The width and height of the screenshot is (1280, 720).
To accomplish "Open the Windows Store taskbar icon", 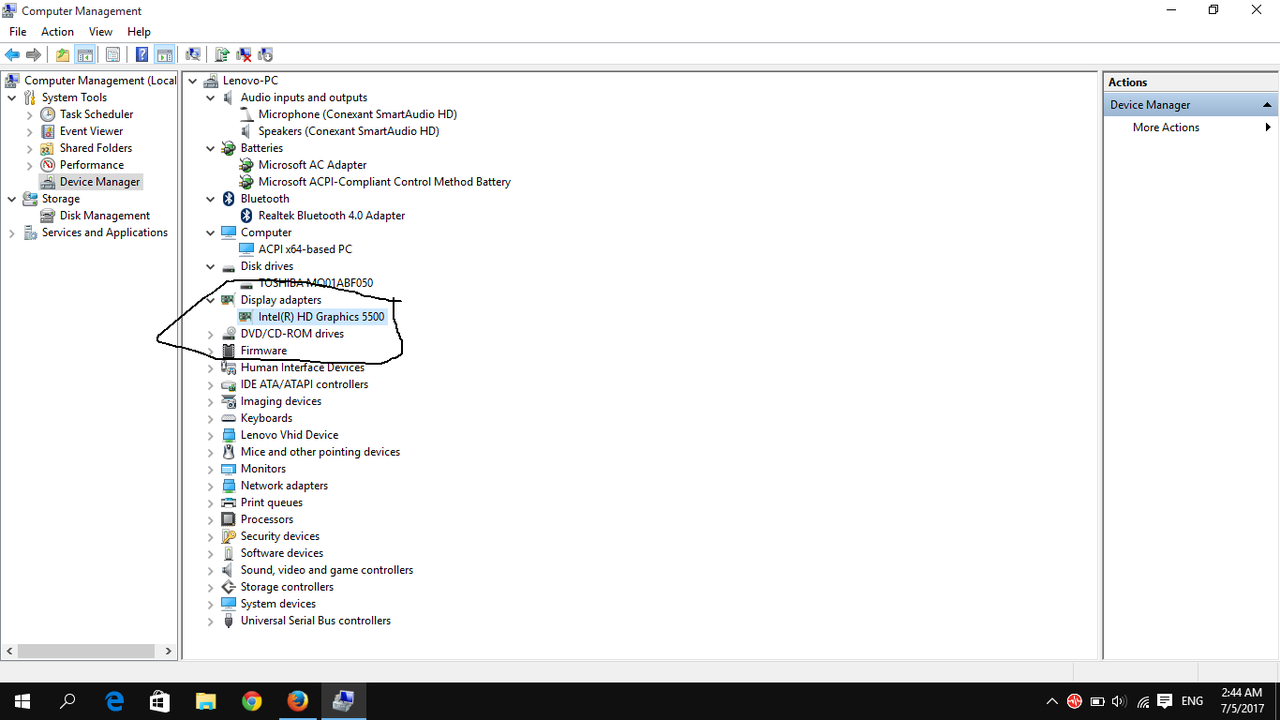I will click(x=160, y=702).
